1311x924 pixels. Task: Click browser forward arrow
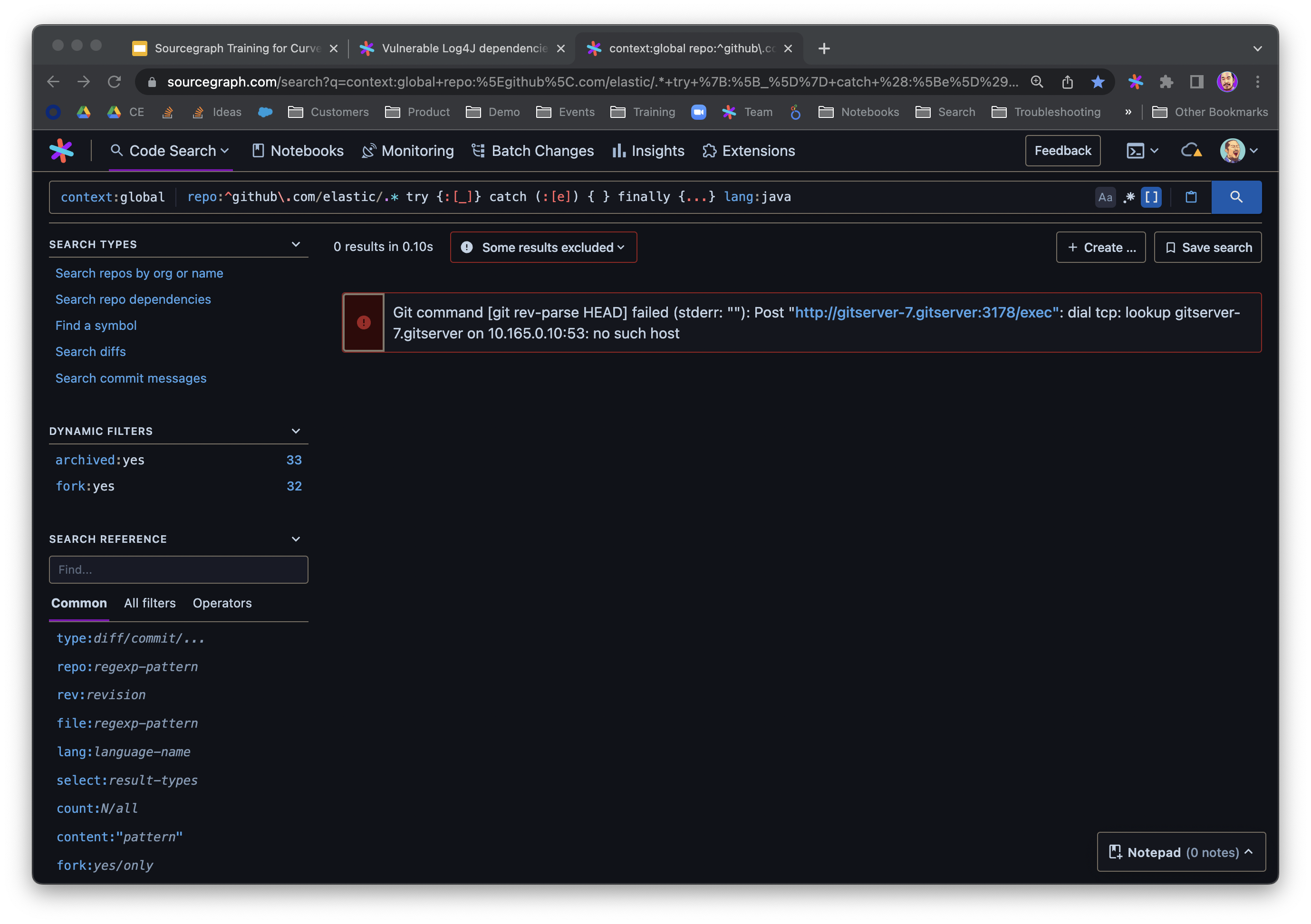click(83, 82)
